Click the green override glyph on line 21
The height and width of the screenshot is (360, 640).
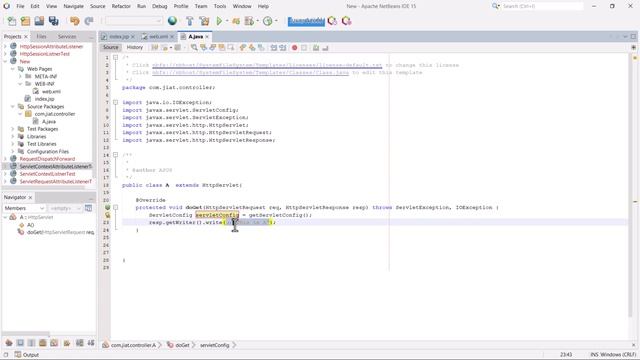click(108, 207)
